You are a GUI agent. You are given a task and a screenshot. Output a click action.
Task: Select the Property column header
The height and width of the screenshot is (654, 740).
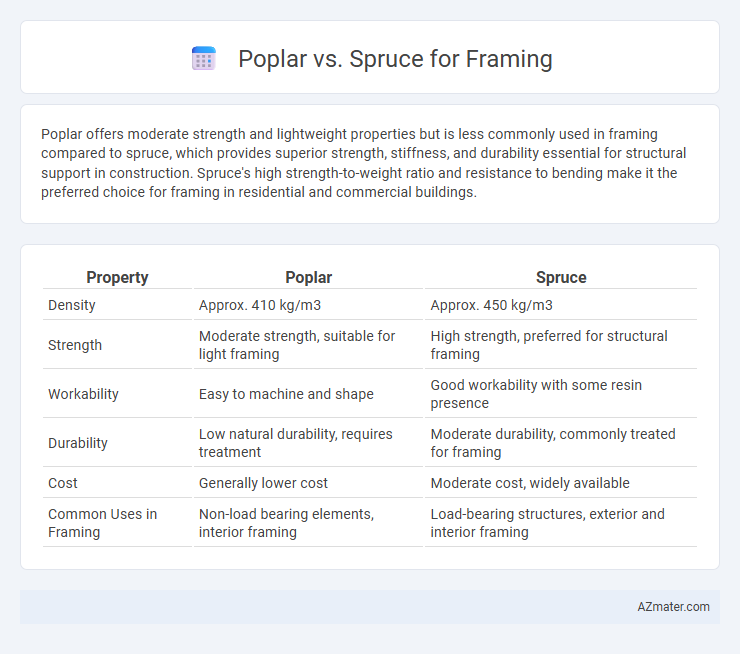point(117,277)
